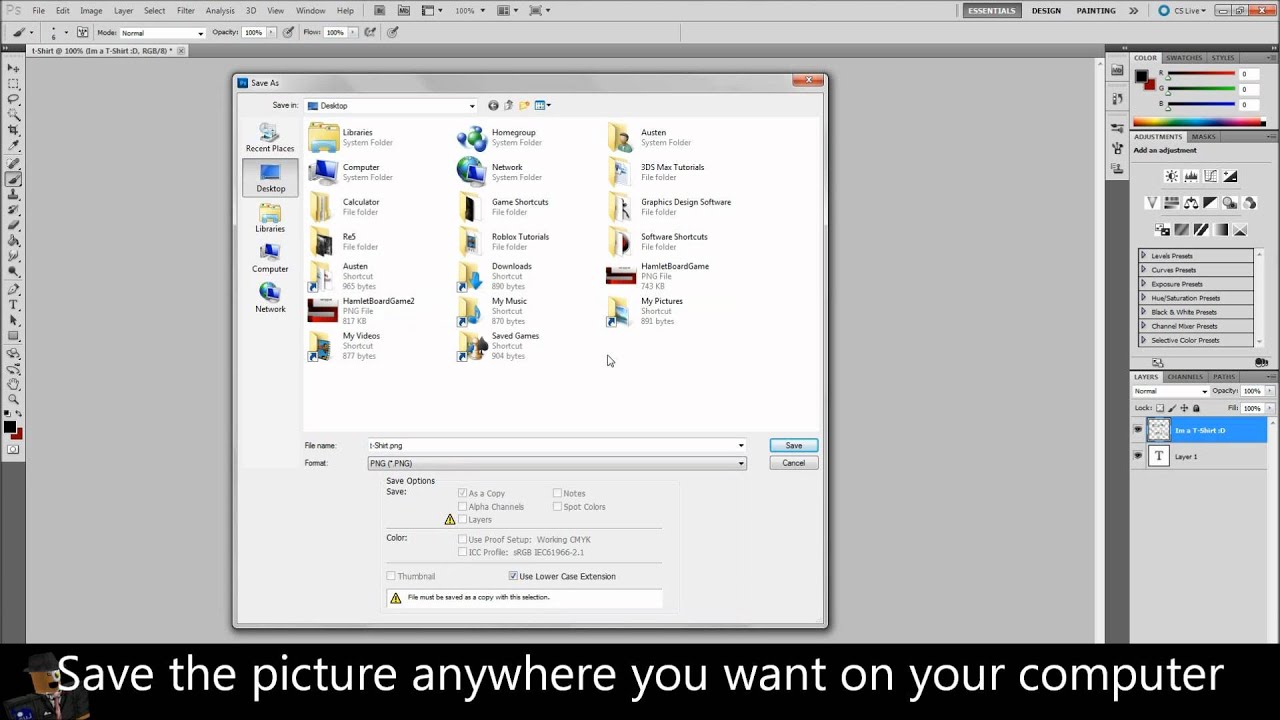Viewport: 1280px width, 720px height.
Task: Select the Eyedropper tool
Action: 14,147
